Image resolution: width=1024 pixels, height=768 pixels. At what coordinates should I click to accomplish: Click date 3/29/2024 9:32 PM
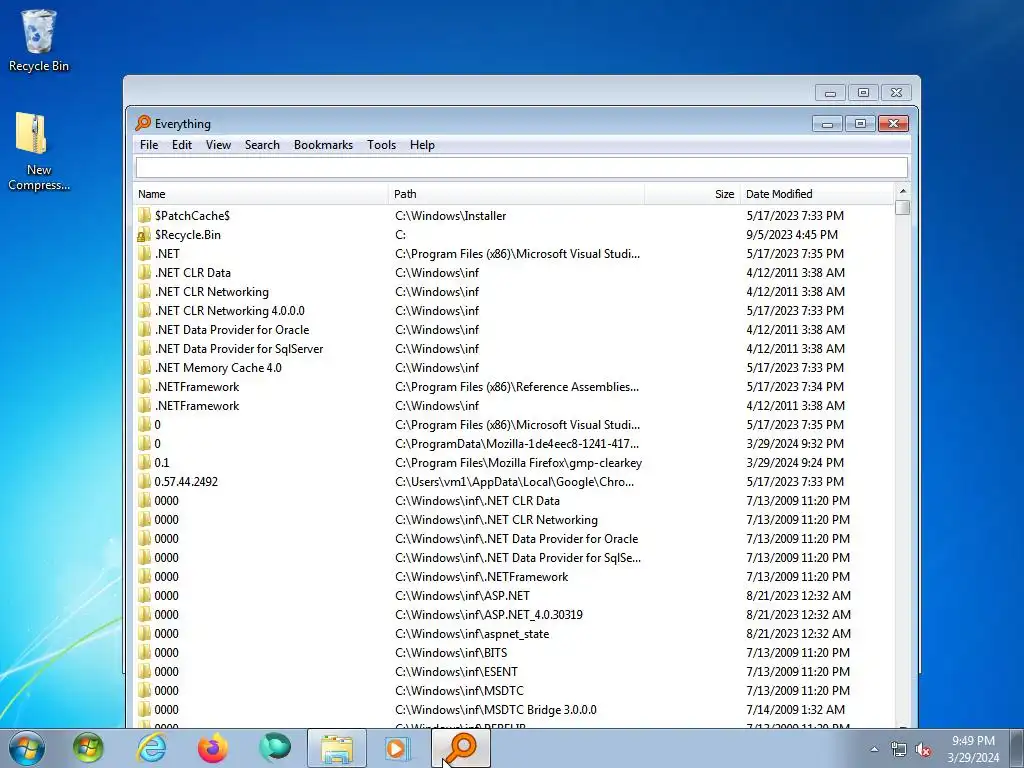(795, 443)
